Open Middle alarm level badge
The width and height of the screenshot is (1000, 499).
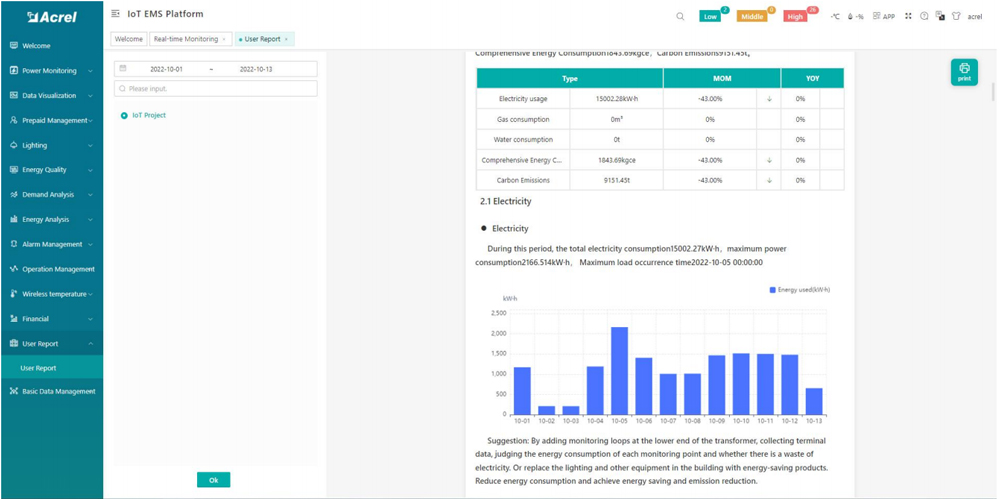tap(752, 17)
